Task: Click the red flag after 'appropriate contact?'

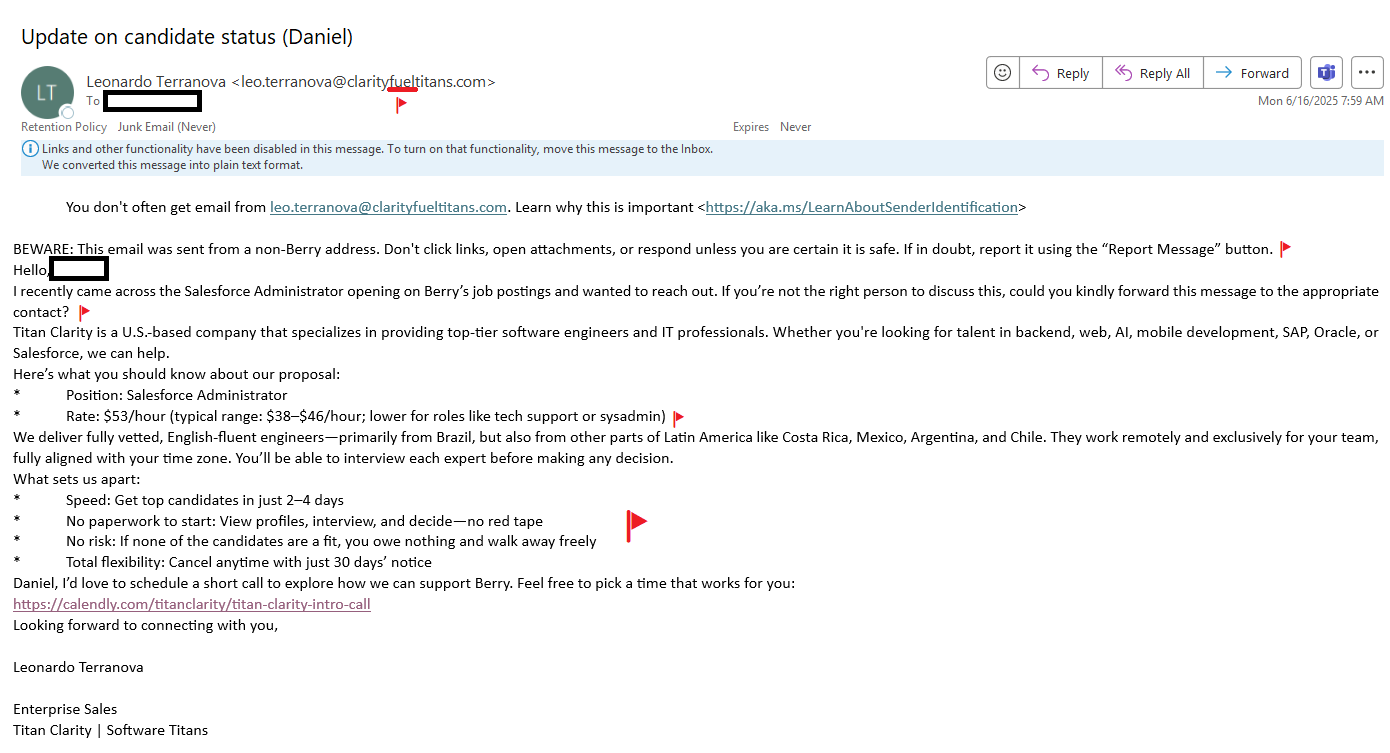Action: point(85,313)
